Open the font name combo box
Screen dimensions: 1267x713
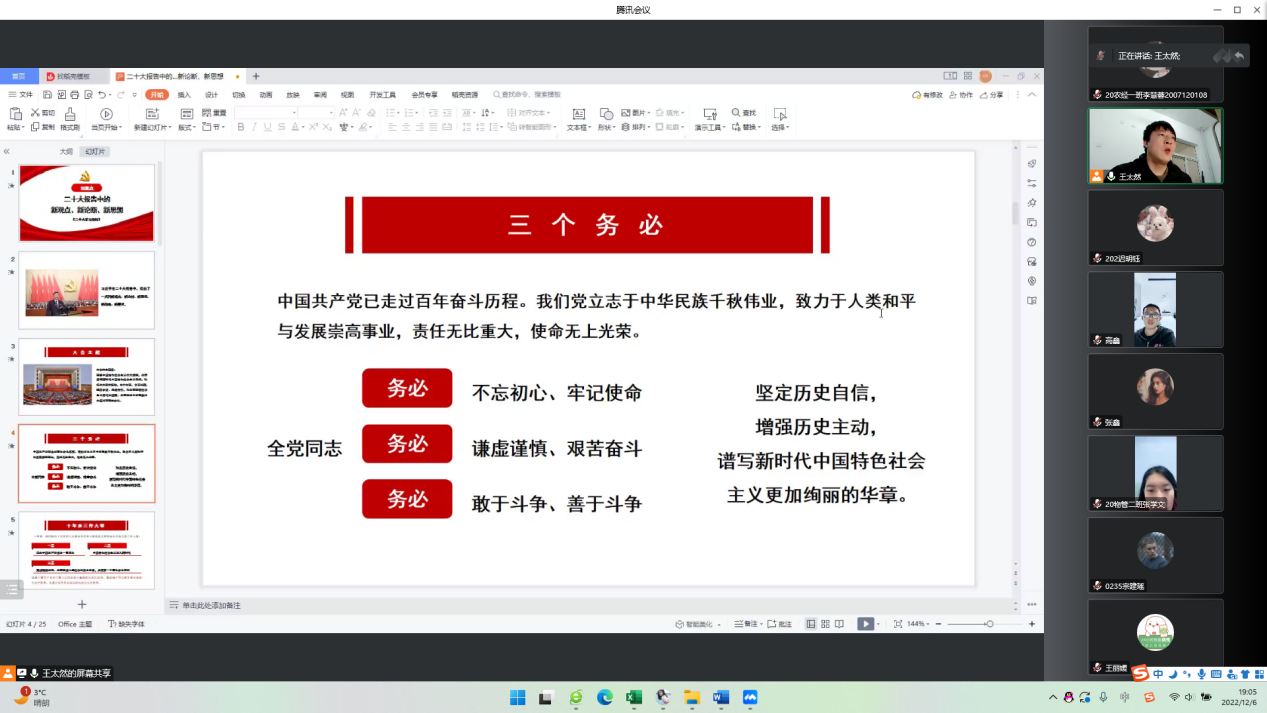click(265, 113)
